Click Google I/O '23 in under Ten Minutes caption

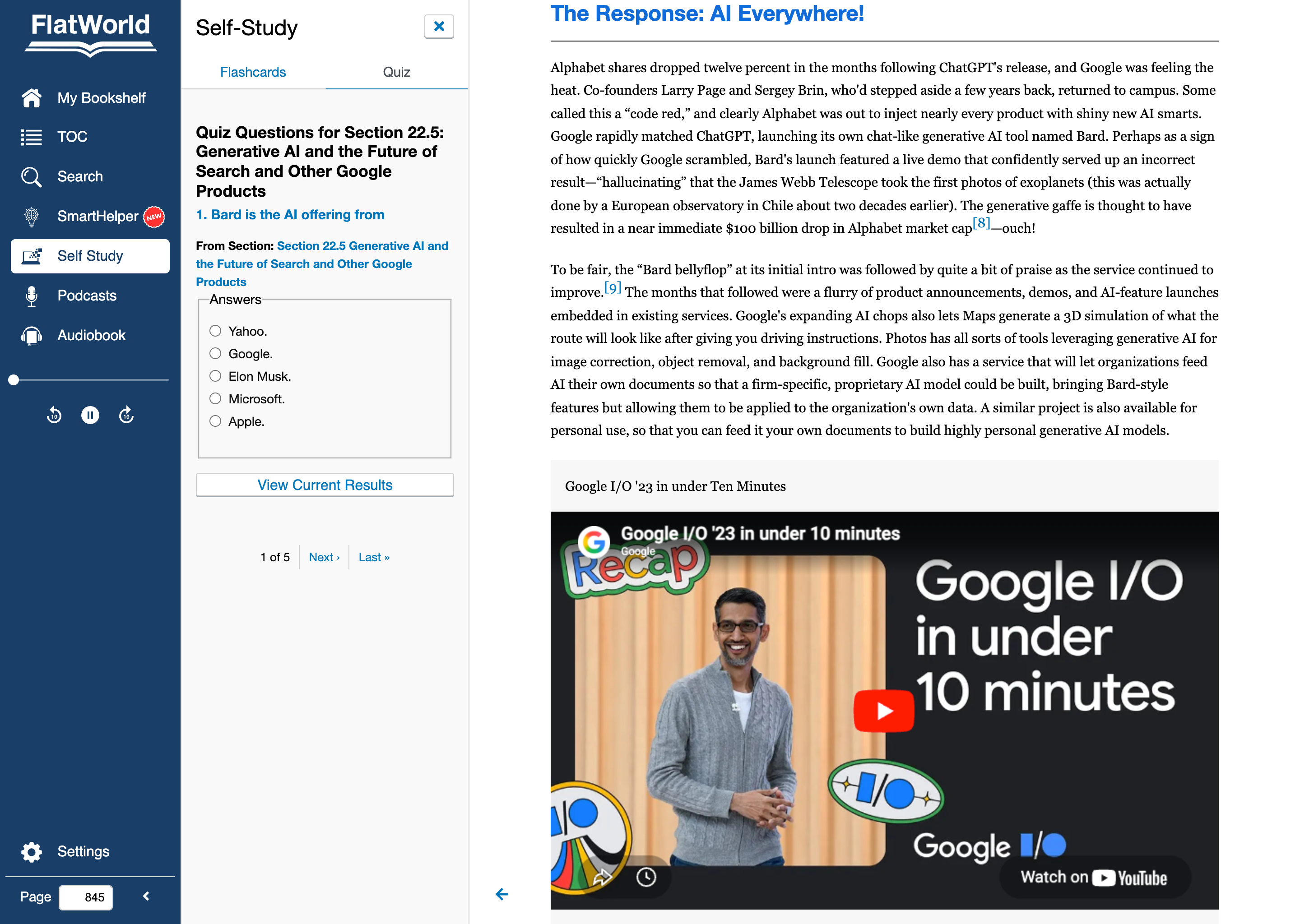click(x=675, y=486)
